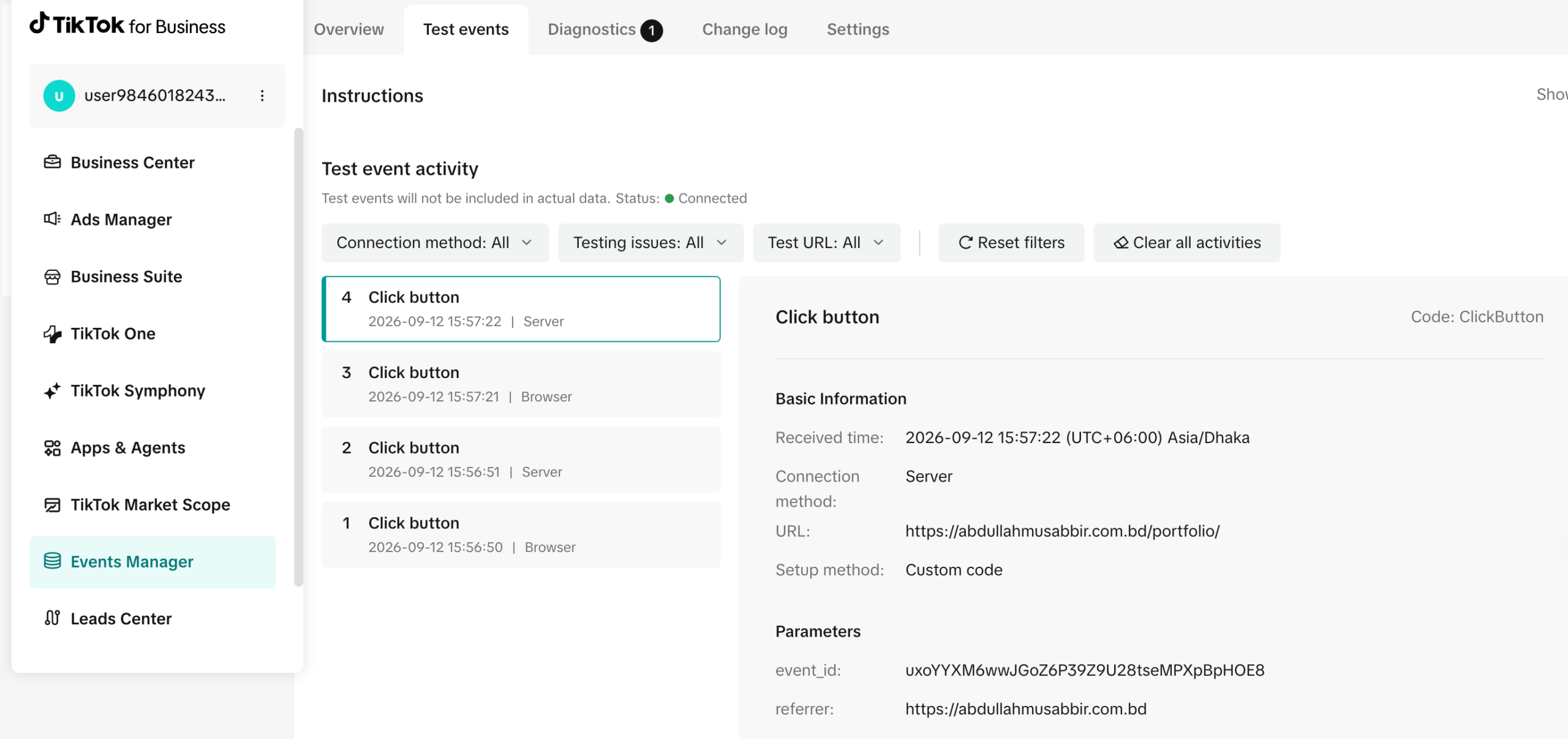This screenshot has width=1568, height=739.
Task: Click the Code: ClickButton label
Action: click(1477, 317)
